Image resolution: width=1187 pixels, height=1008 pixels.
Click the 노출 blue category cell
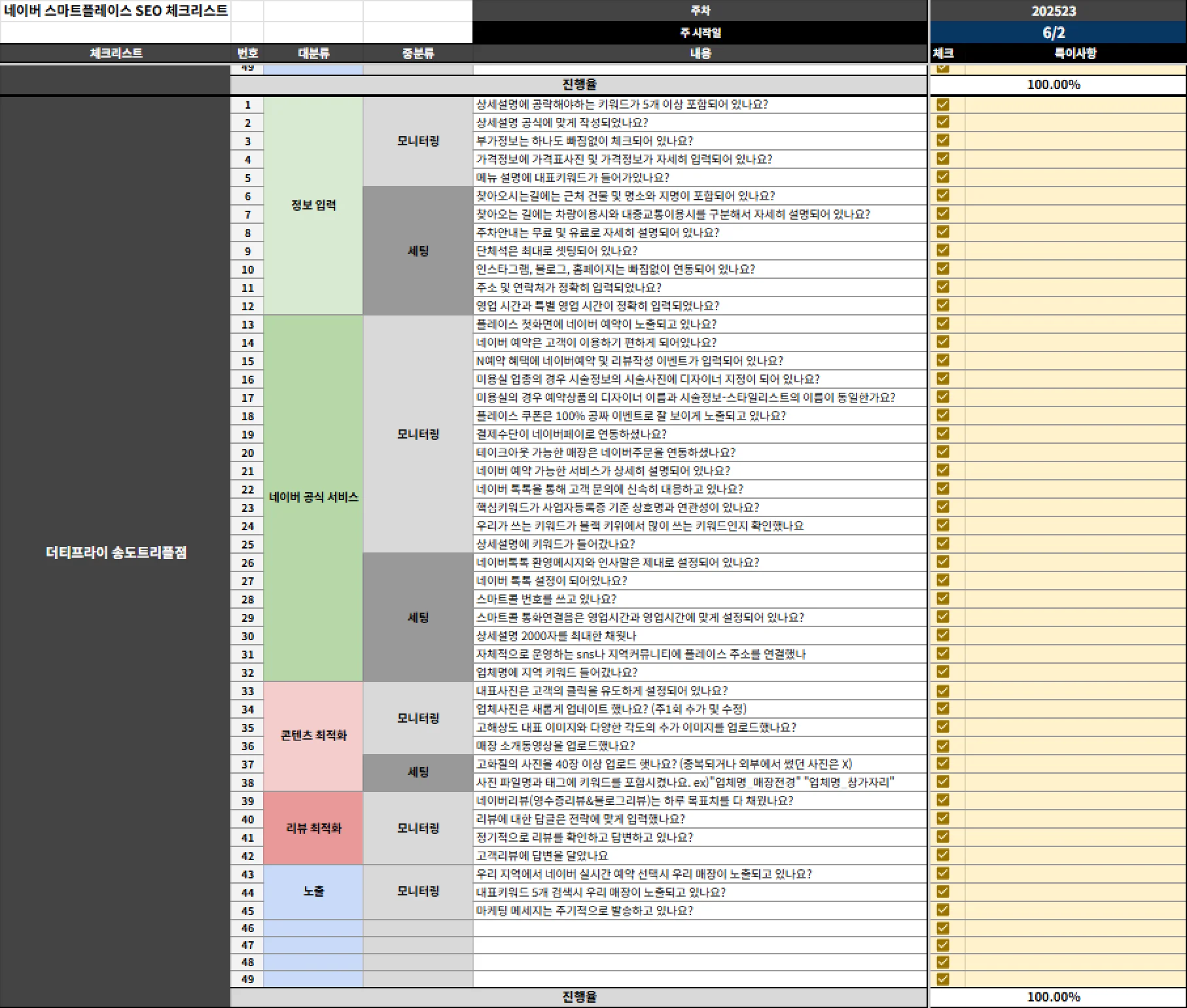point(313,891)
